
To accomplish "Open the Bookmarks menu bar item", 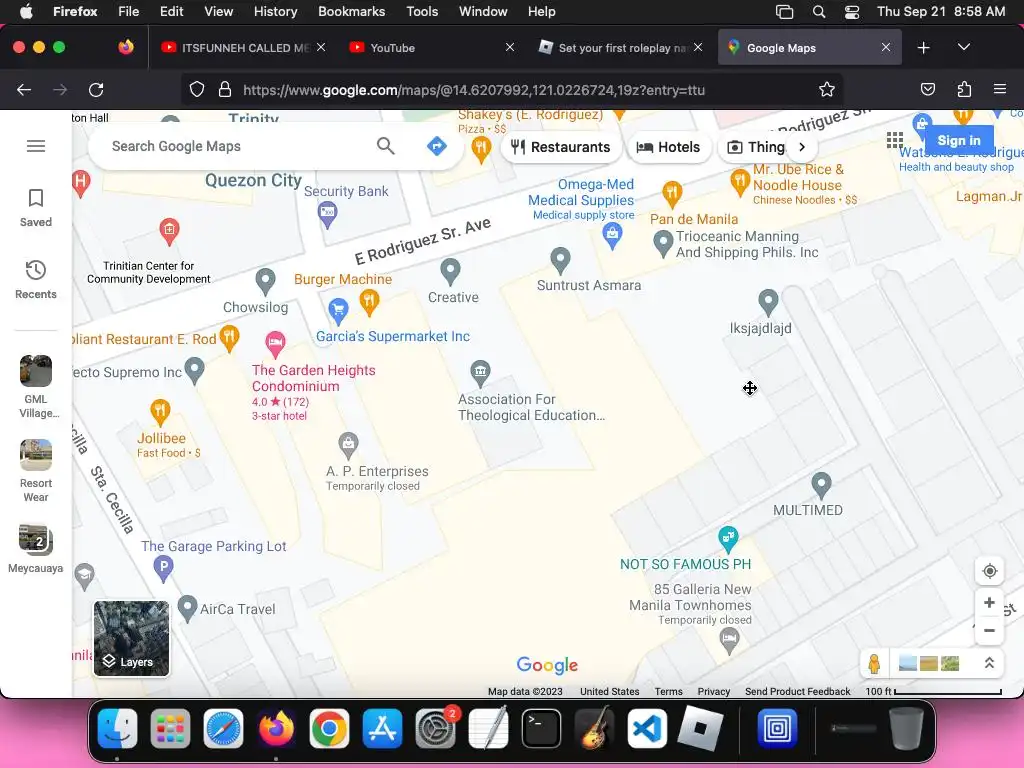I will tap(351, 12).
